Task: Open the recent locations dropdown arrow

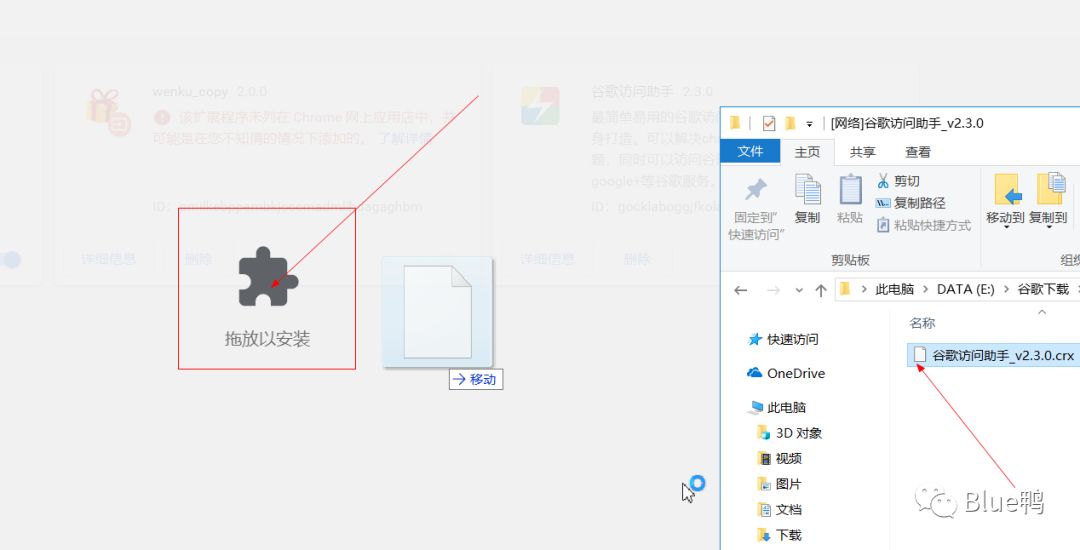Action: tap(799, 290)
